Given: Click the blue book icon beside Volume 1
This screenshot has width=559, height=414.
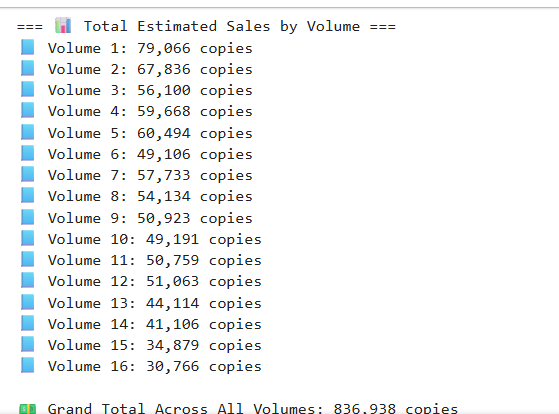Looking at the screenshot, I should [x=27, y=47].
